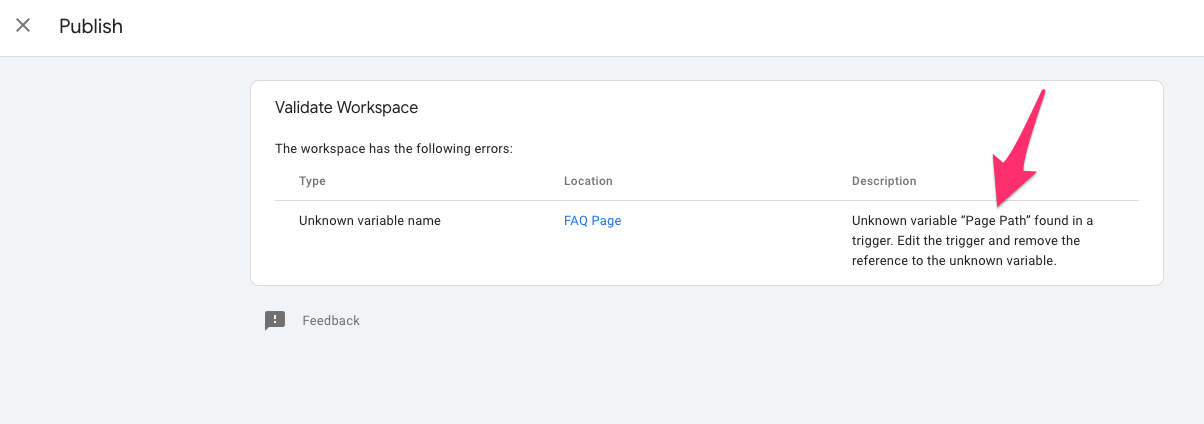Click the Feedback text label

click(x=331, y=320)
